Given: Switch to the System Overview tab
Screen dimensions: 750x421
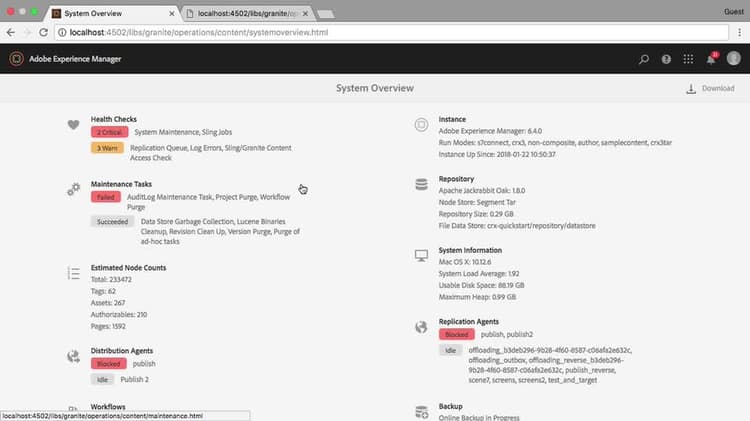Looking at the screenshot, I should (x=113, y=13).
